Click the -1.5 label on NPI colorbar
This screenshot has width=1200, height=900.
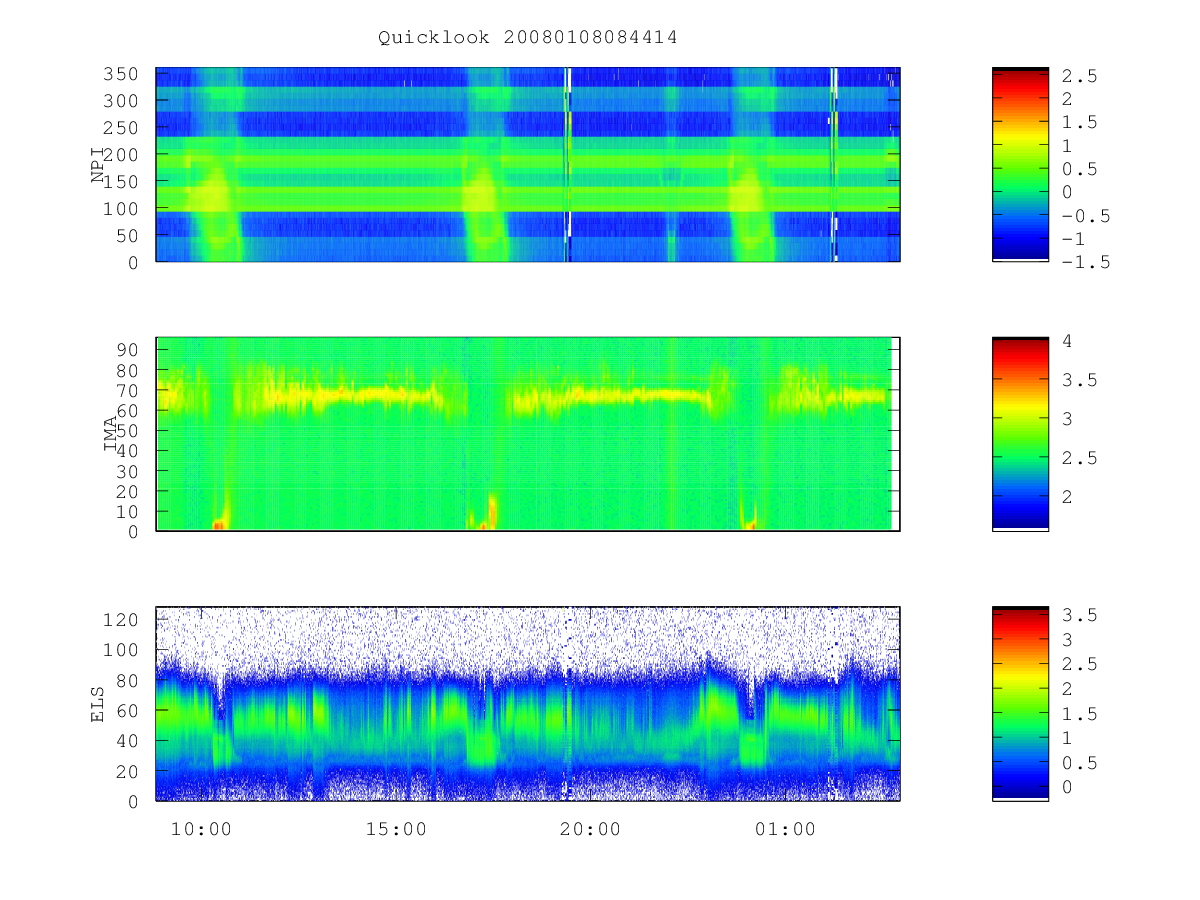coord(1086,262)
